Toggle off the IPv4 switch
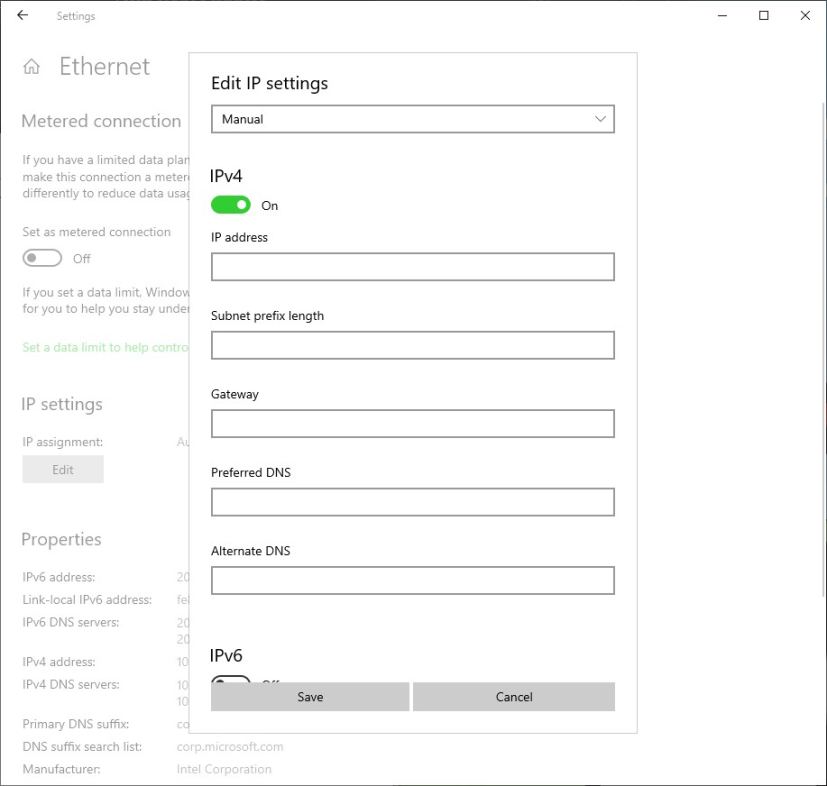 pos(230,204)
